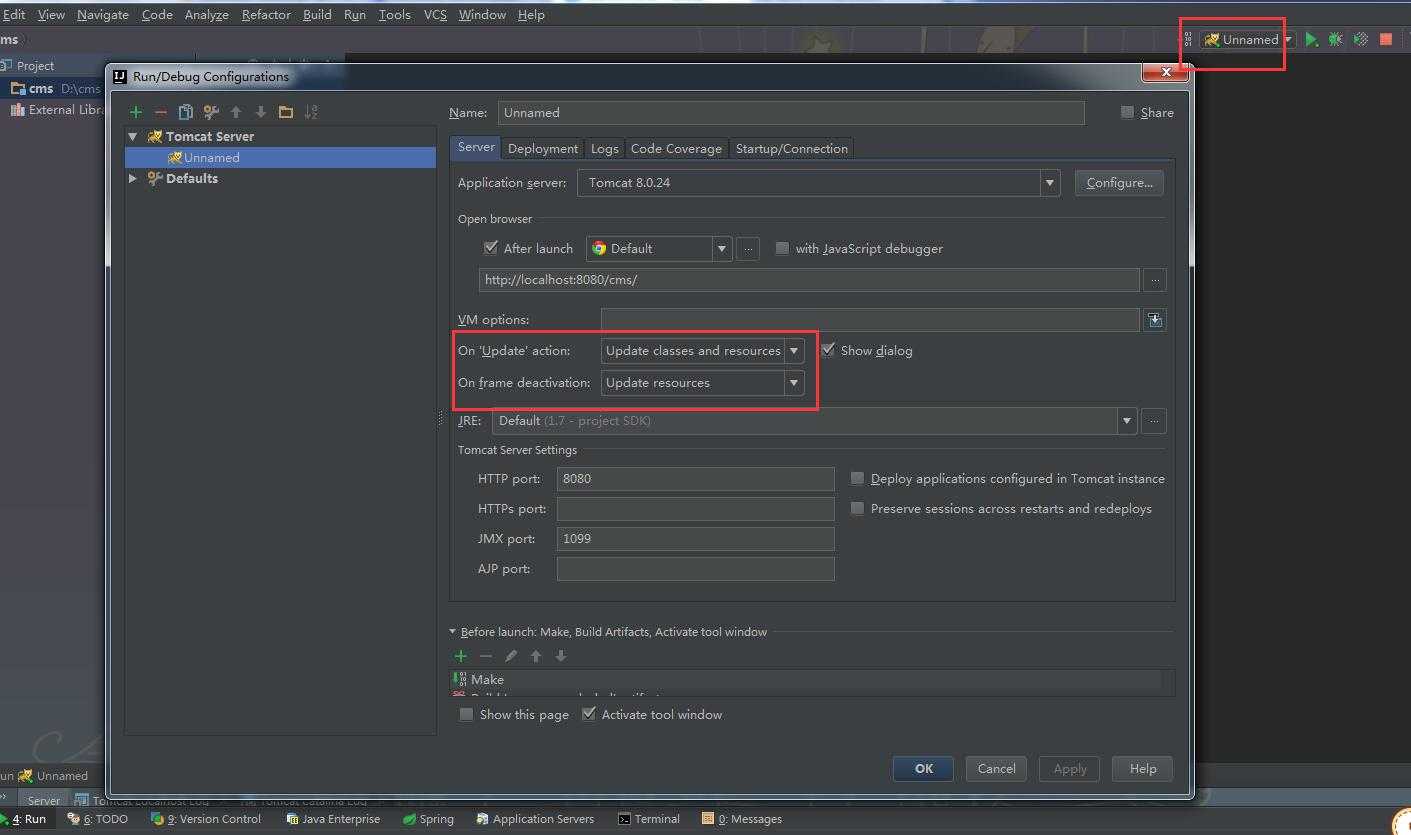
Task: Focus the JMX port field 1099
Action: pos(695,539)
